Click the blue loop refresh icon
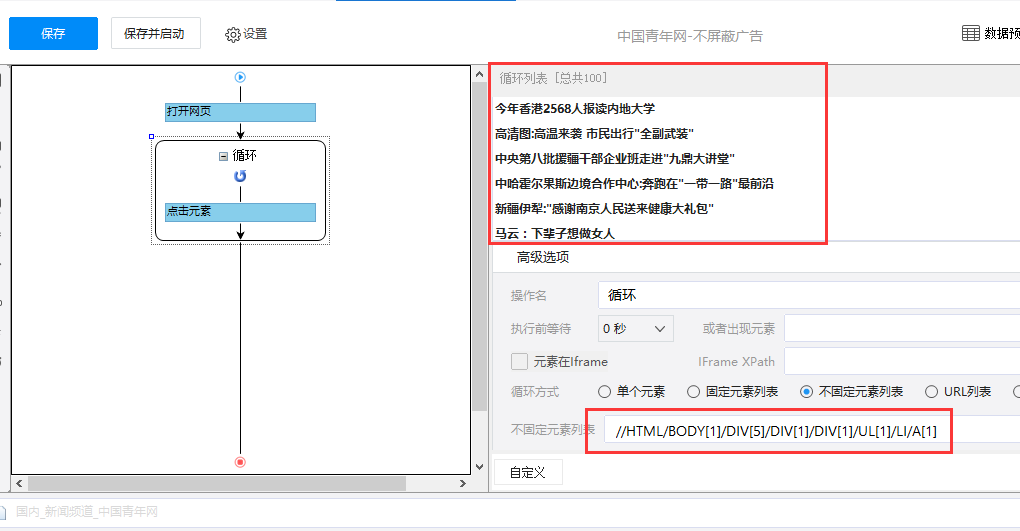The height and width of the screenshot is (531, 1020). tap(240, 176)
